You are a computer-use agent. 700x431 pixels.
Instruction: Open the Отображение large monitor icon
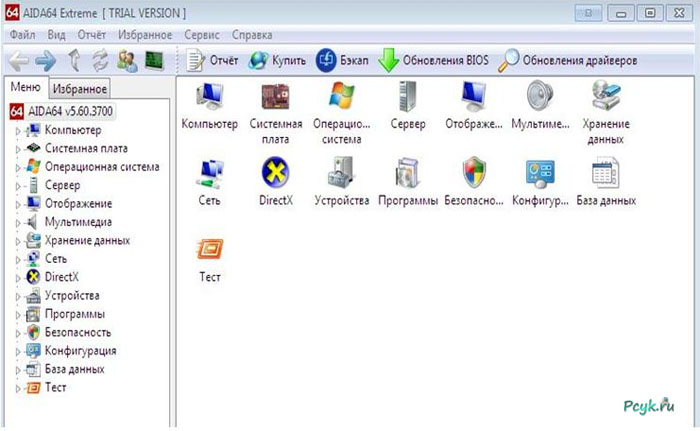[474, 96]
